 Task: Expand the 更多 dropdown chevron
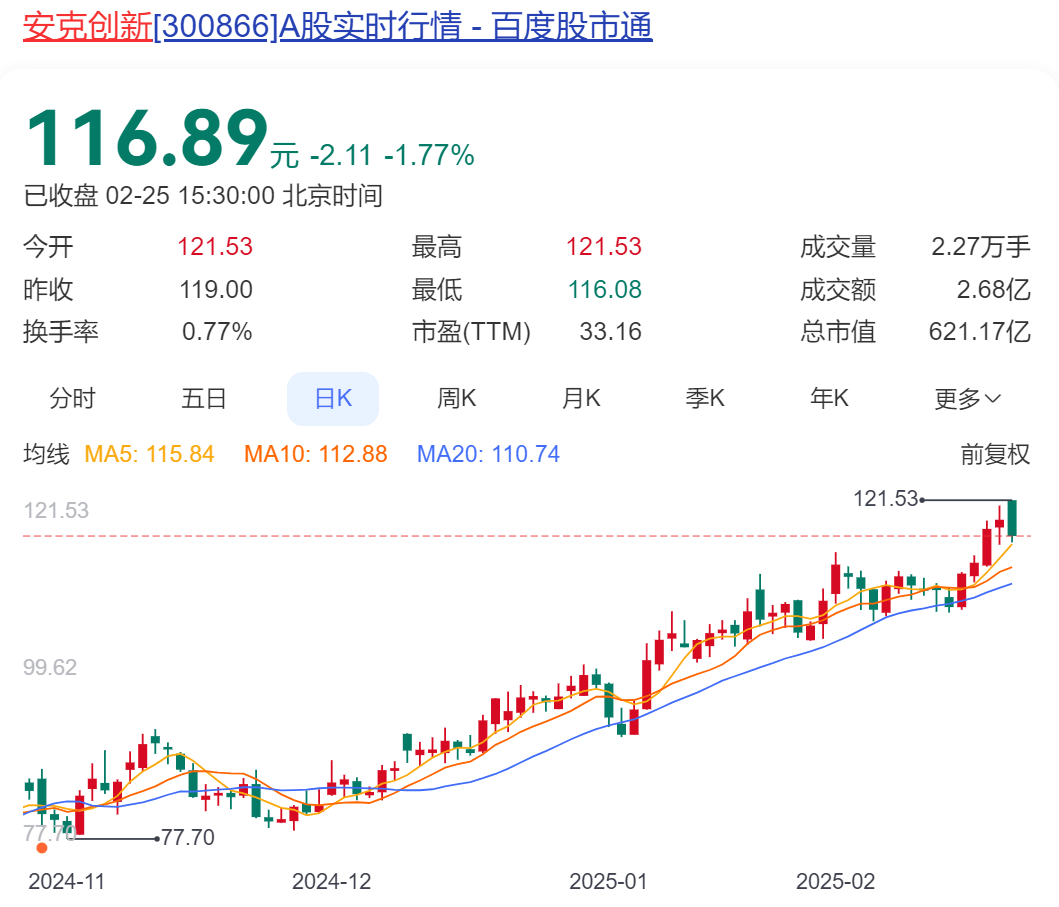pyautogui.click(x=993, y=399)
